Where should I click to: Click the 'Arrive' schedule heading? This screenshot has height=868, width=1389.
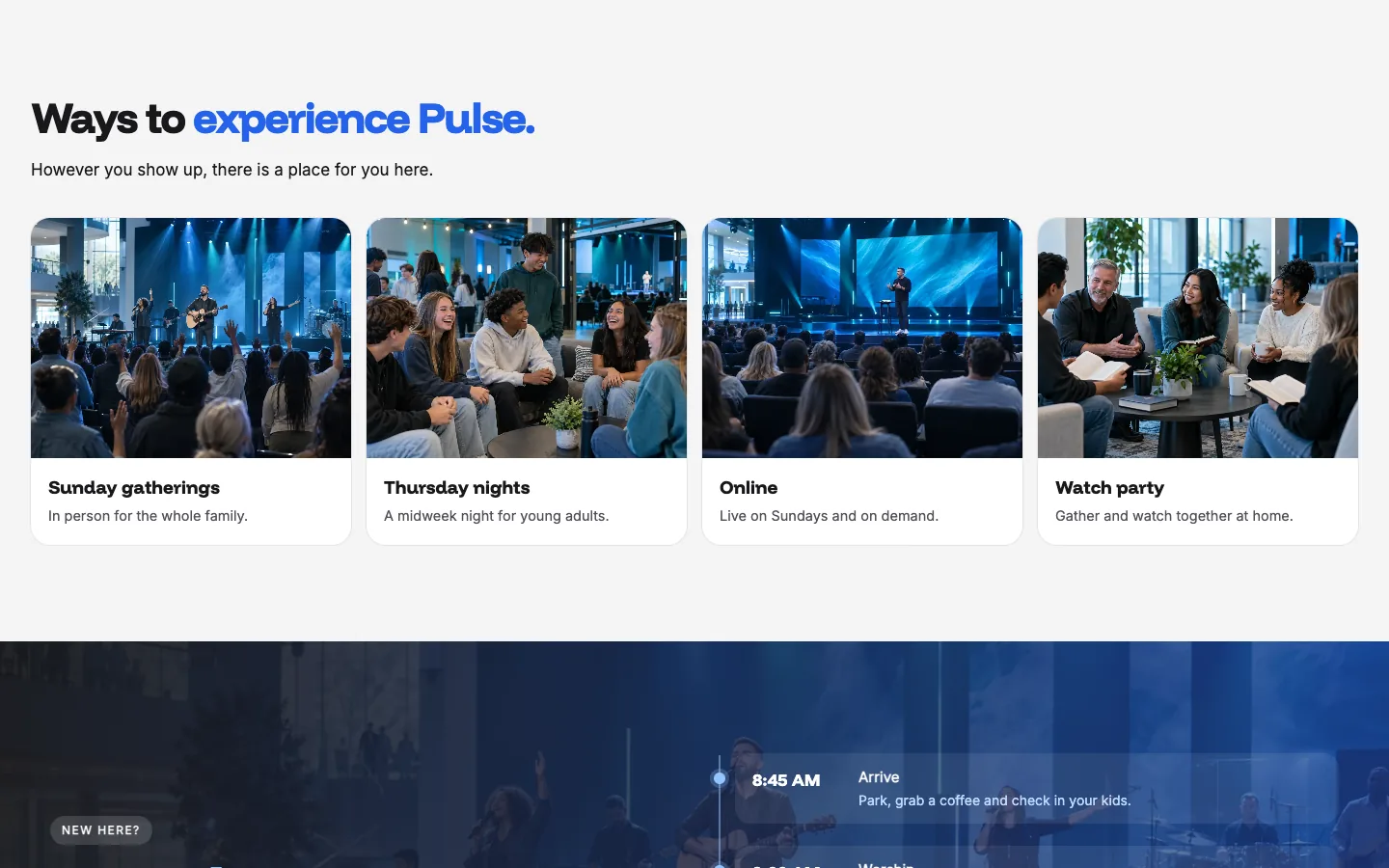[879, 777]
